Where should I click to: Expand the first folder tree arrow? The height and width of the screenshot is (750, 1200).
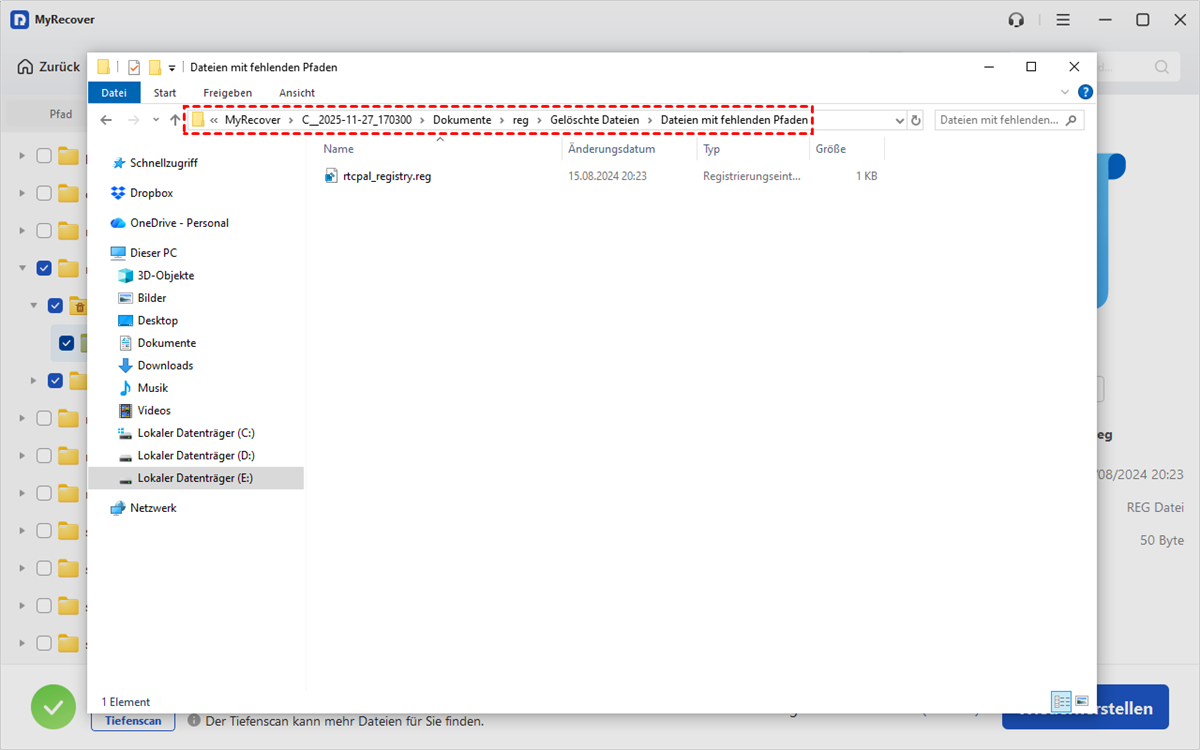23,156
